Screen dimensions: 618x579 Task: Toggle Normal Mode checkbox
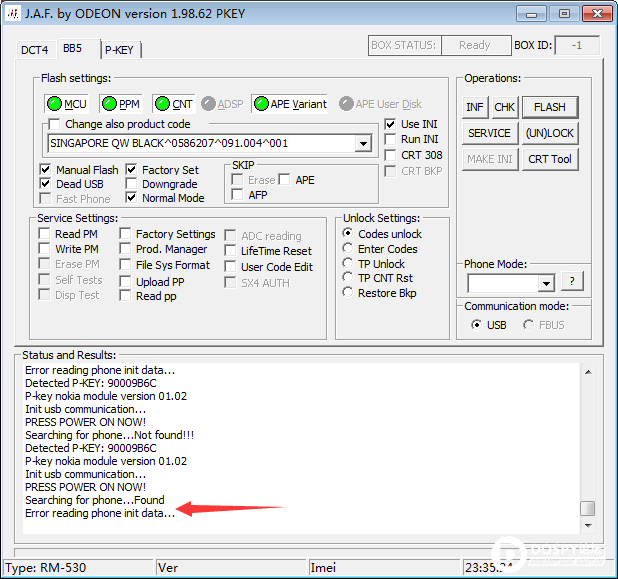(131, 197)
